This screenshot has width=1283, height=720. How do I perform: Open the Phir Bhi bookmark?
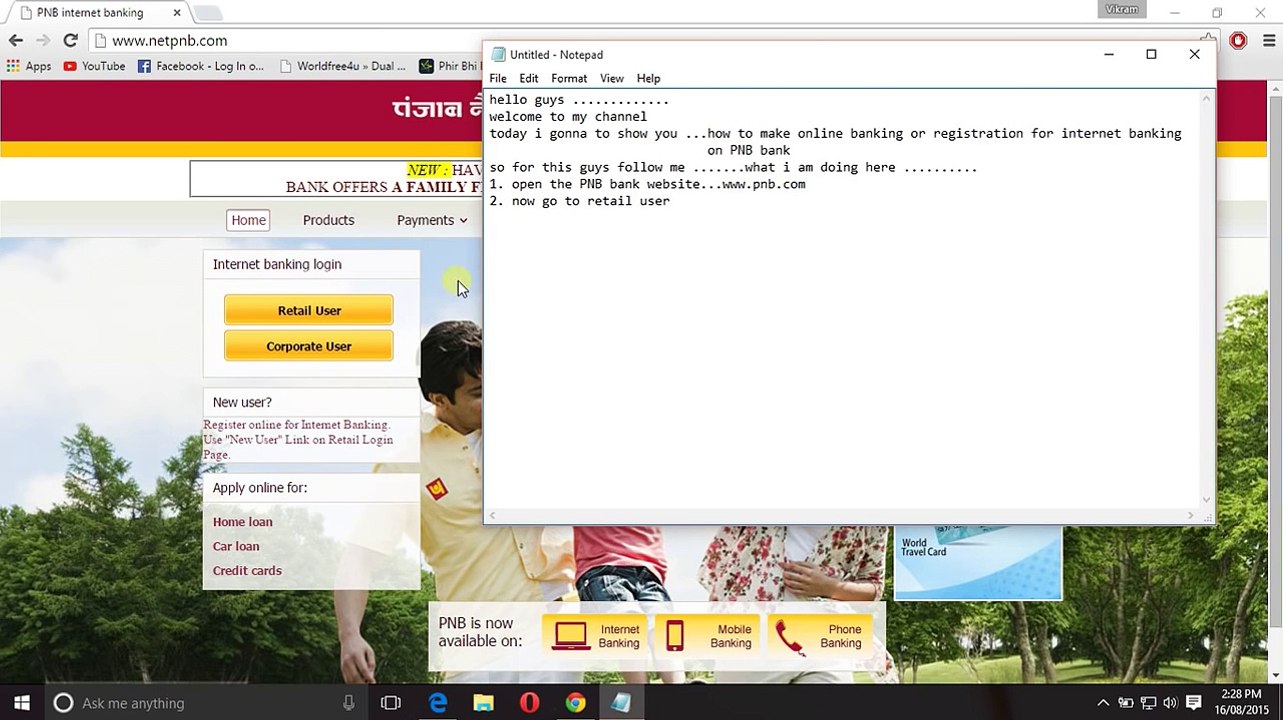click(x=450, y=66)
